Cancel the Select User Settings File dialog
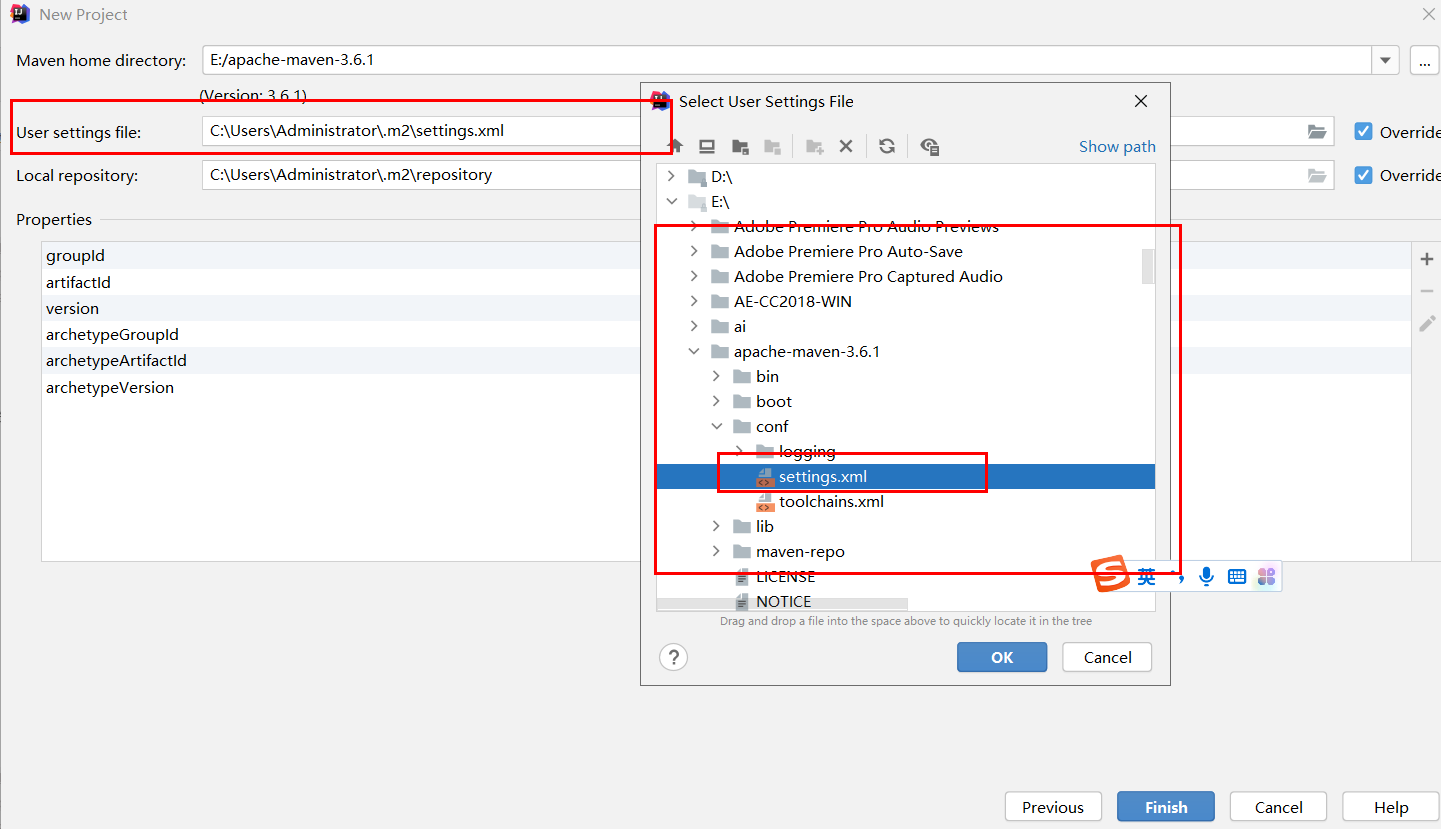 click(x=1107, y=657)
